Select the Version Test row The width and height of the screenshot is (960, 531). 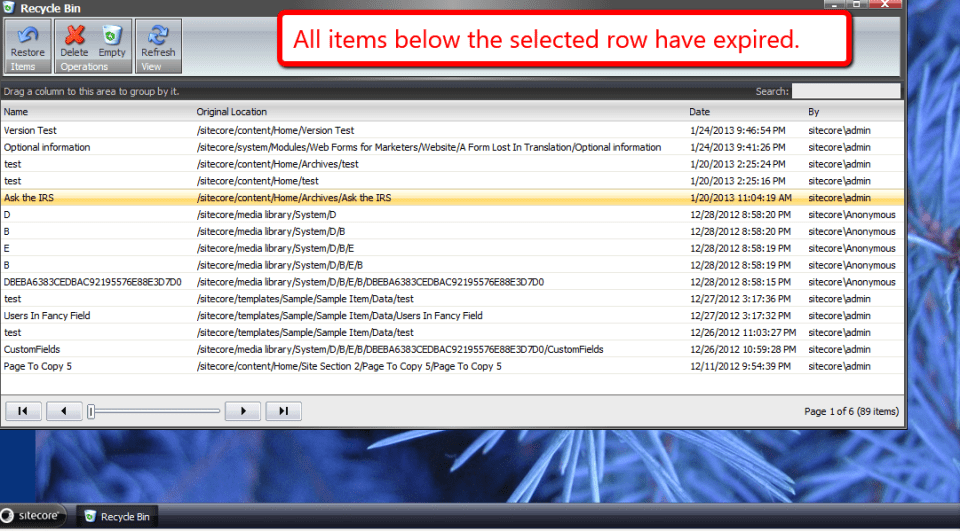point(30,130)
